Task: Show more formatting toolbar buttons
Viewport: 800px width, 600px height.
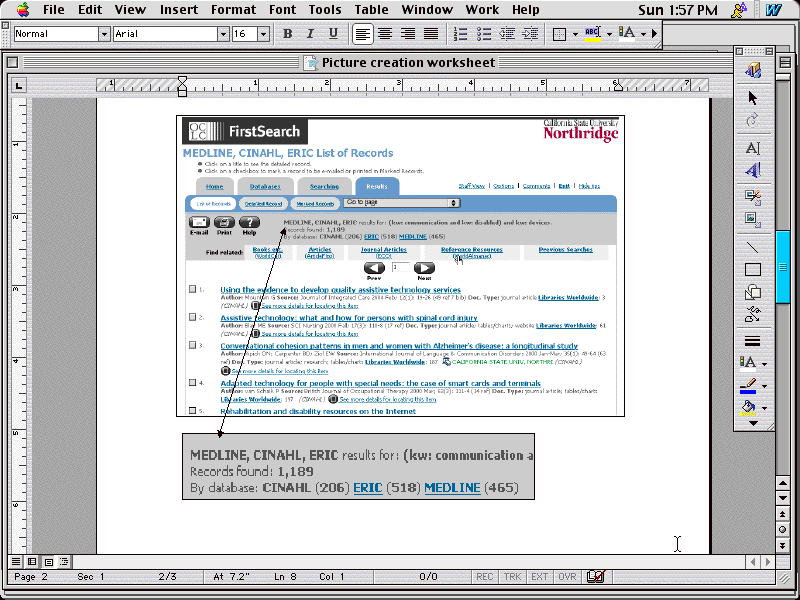Action: (x=655, y=34)
